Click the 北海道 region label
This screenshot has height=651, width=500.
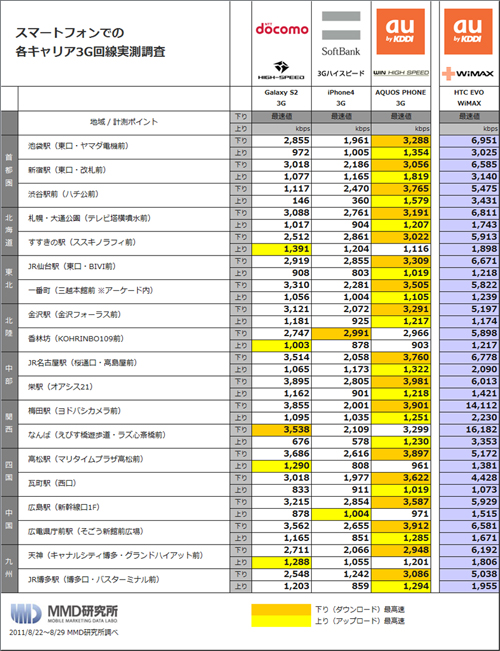(x=9, y=231)
